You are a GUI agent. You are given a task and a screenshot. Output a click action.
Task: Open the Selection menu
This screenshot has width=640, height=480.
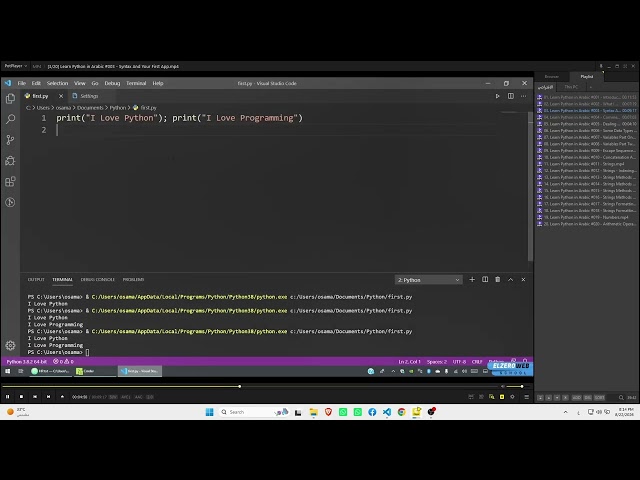[x=57, y=83]
